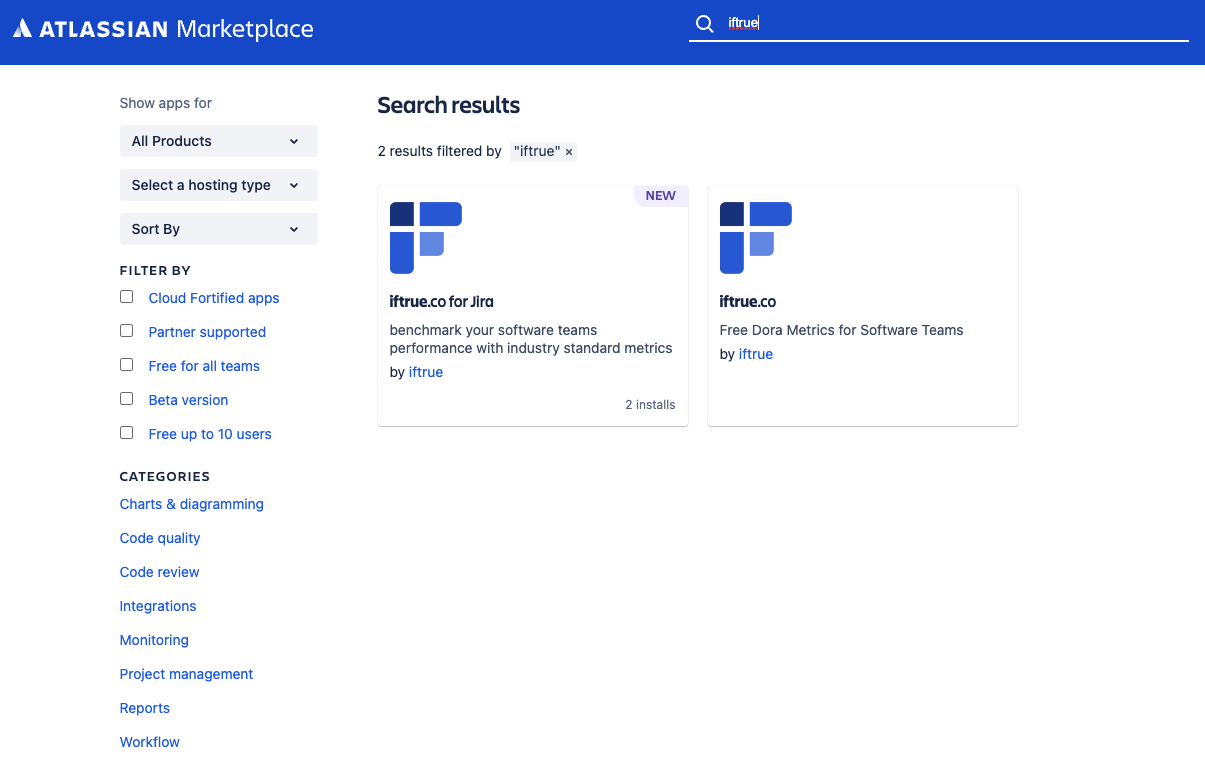Check the Free for all teams filter
The image size is (1205, 768).
coord(127,365)
